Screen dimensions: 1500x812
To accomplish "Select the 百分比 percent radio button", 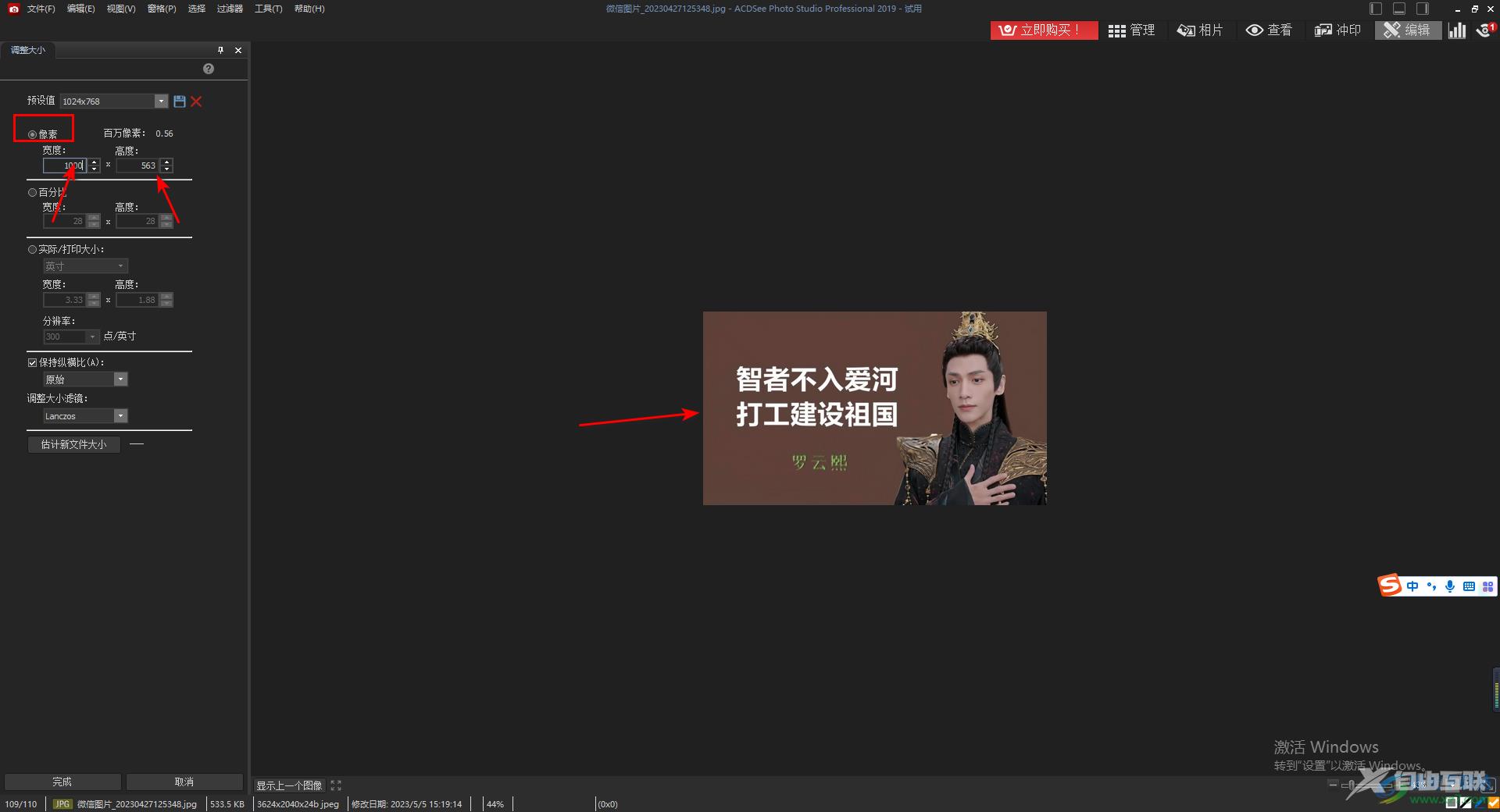I will 32,192.
